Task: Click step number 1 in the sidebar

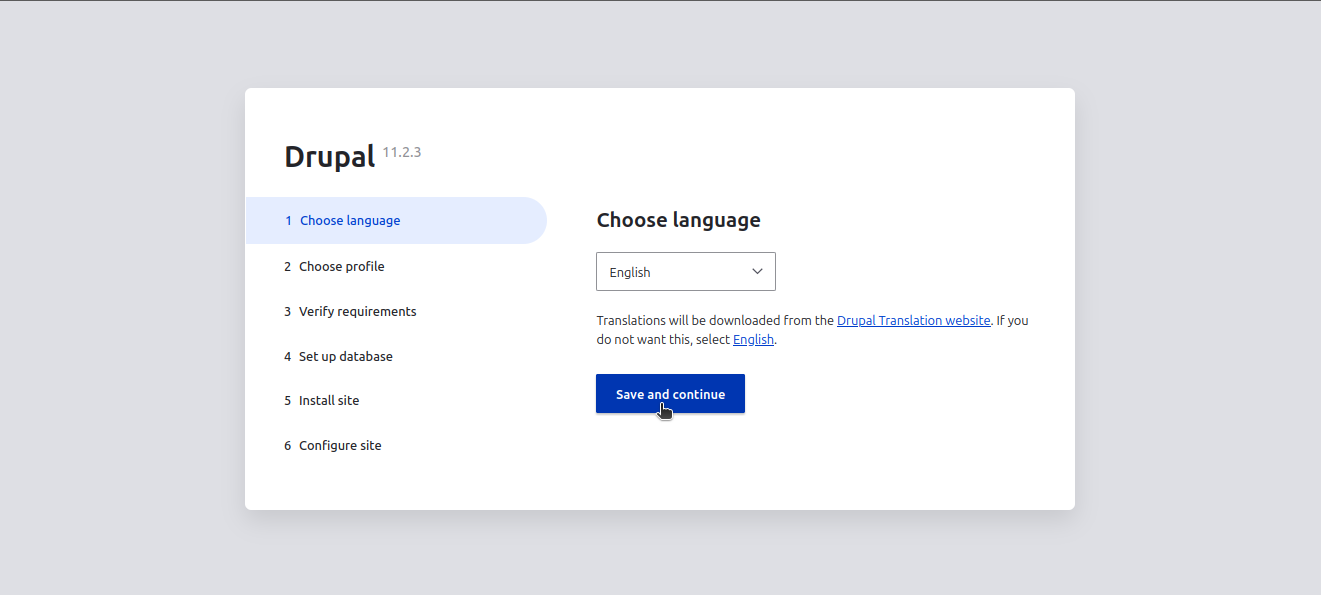Action: tap(288, 220)
